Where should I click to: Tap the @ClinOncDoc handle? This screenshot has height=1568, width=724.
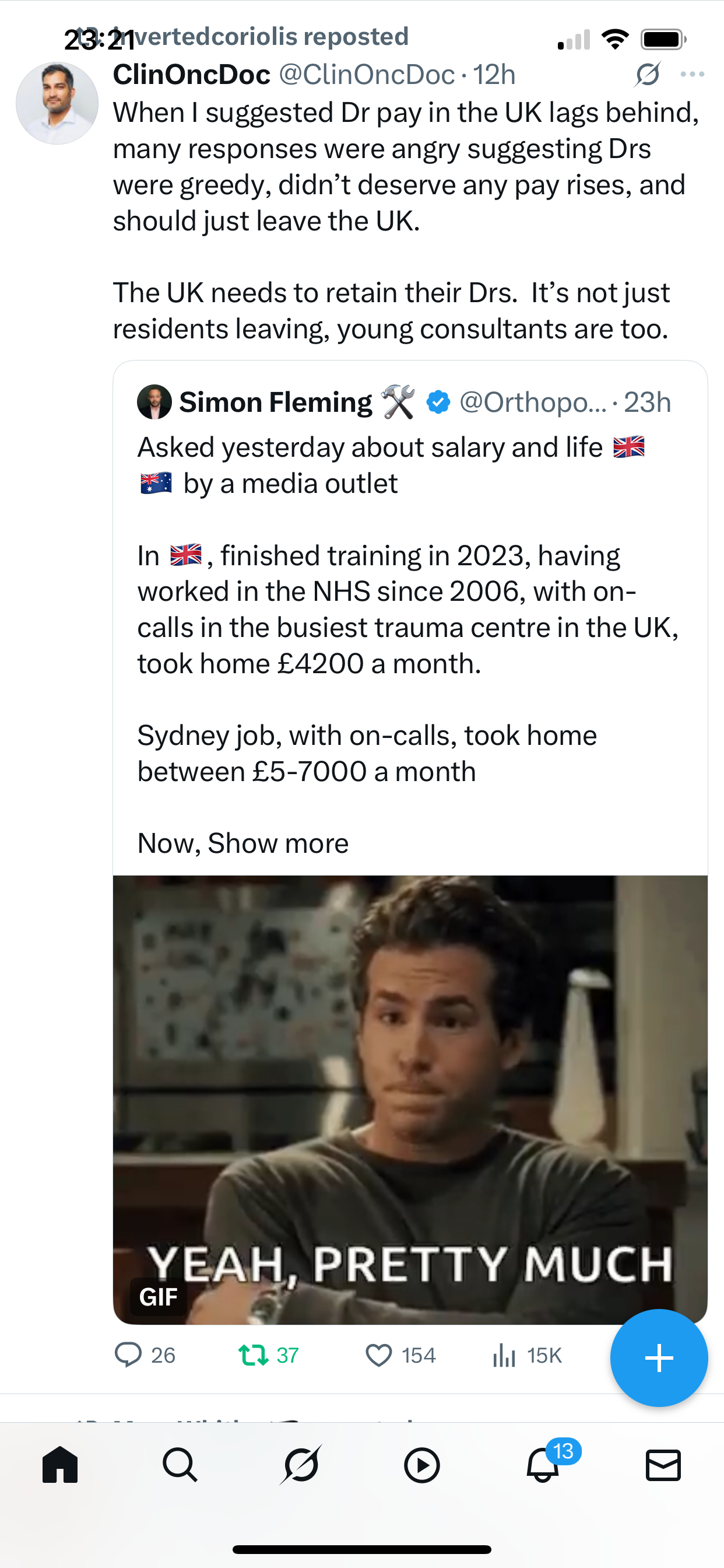click(x=366, y=74)
